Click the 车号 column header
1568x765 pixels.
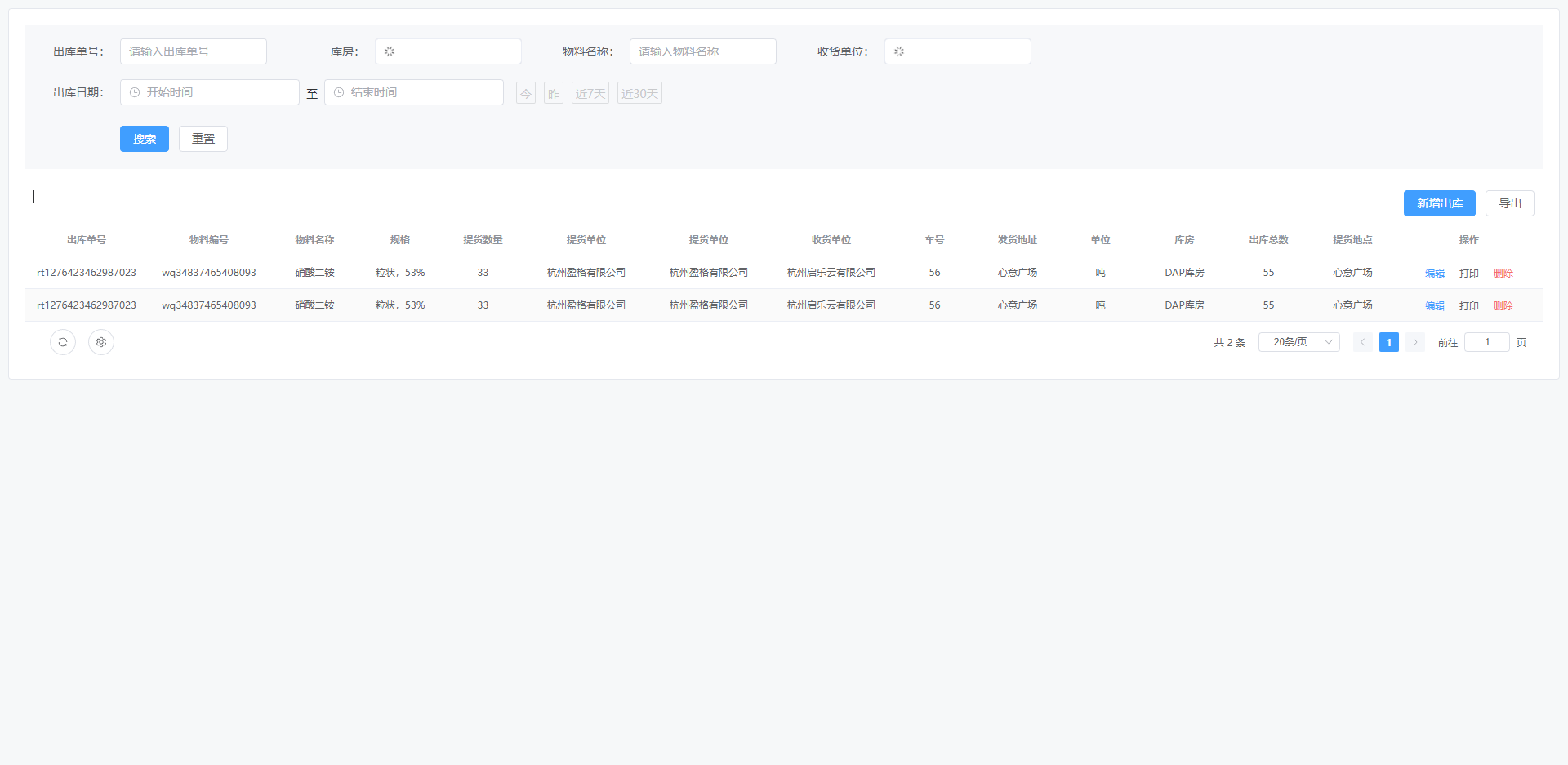point(935,239)
